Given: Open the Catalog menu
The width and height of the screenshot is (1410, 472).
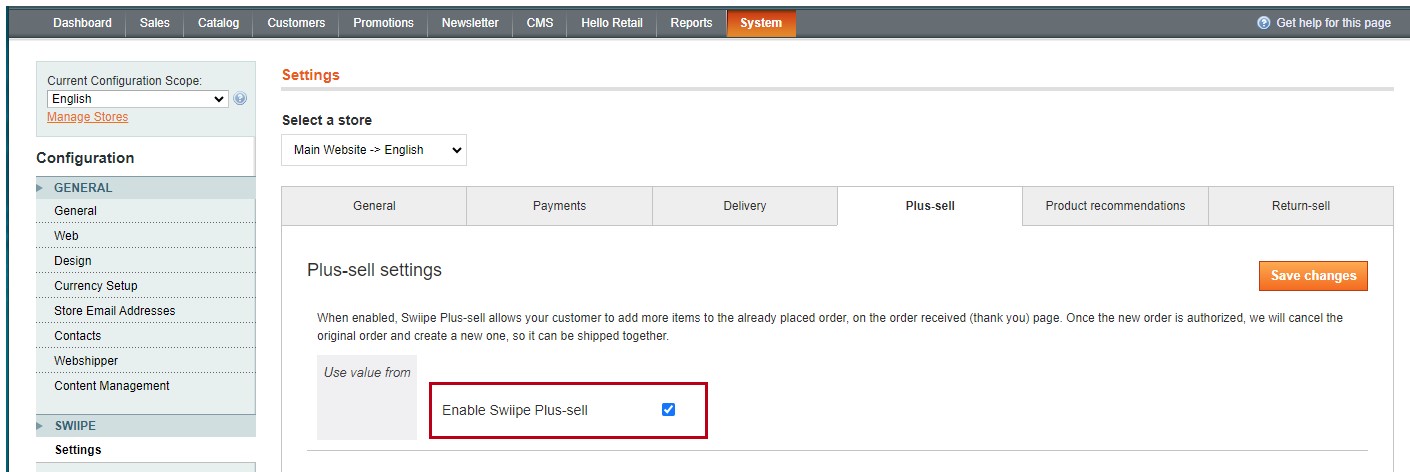Looking at the screenshot, I should click(x=218, y=23).
